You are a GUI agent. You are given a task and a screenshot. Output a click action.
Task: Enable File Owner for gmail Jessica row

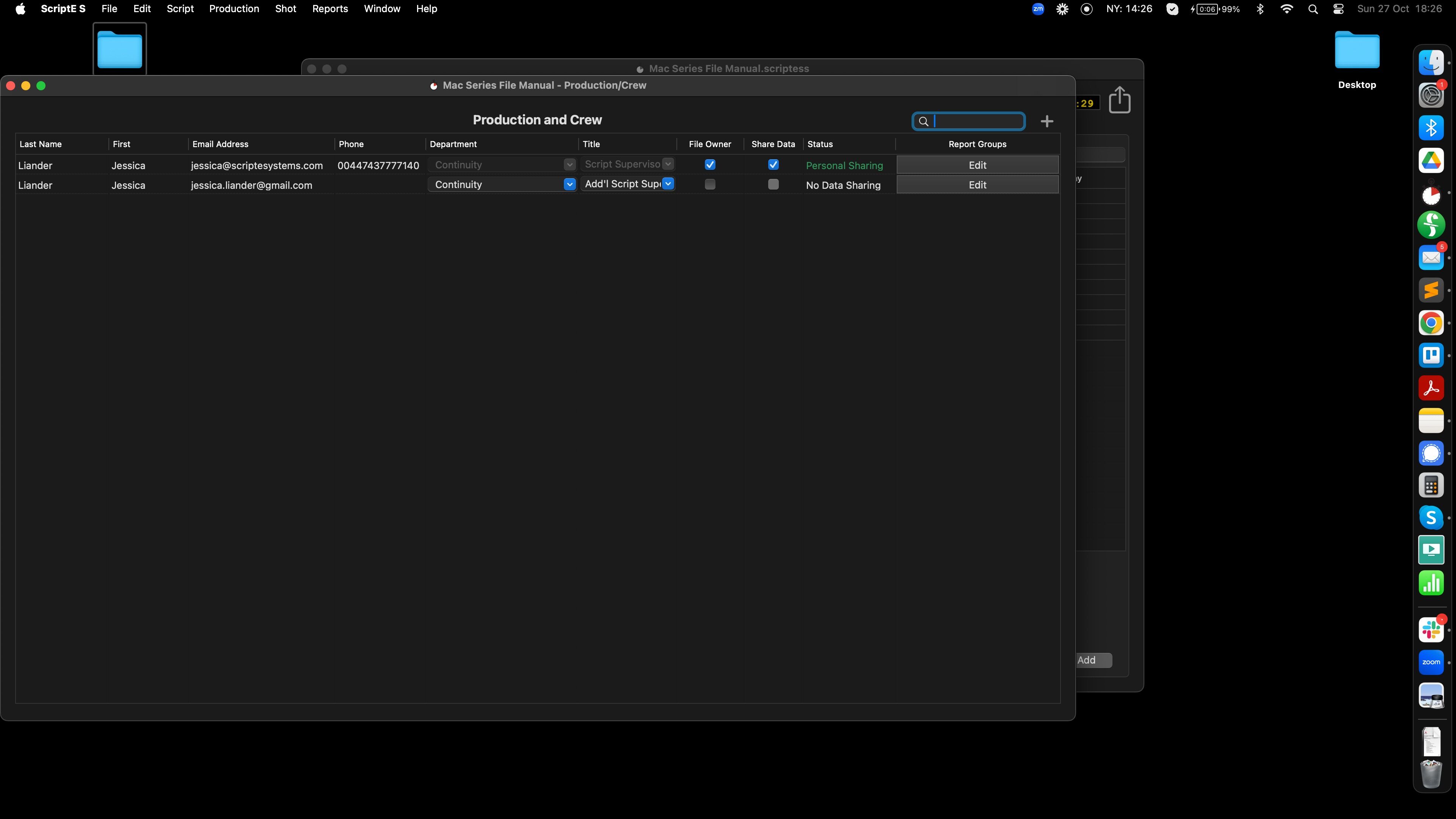point(710,184)
